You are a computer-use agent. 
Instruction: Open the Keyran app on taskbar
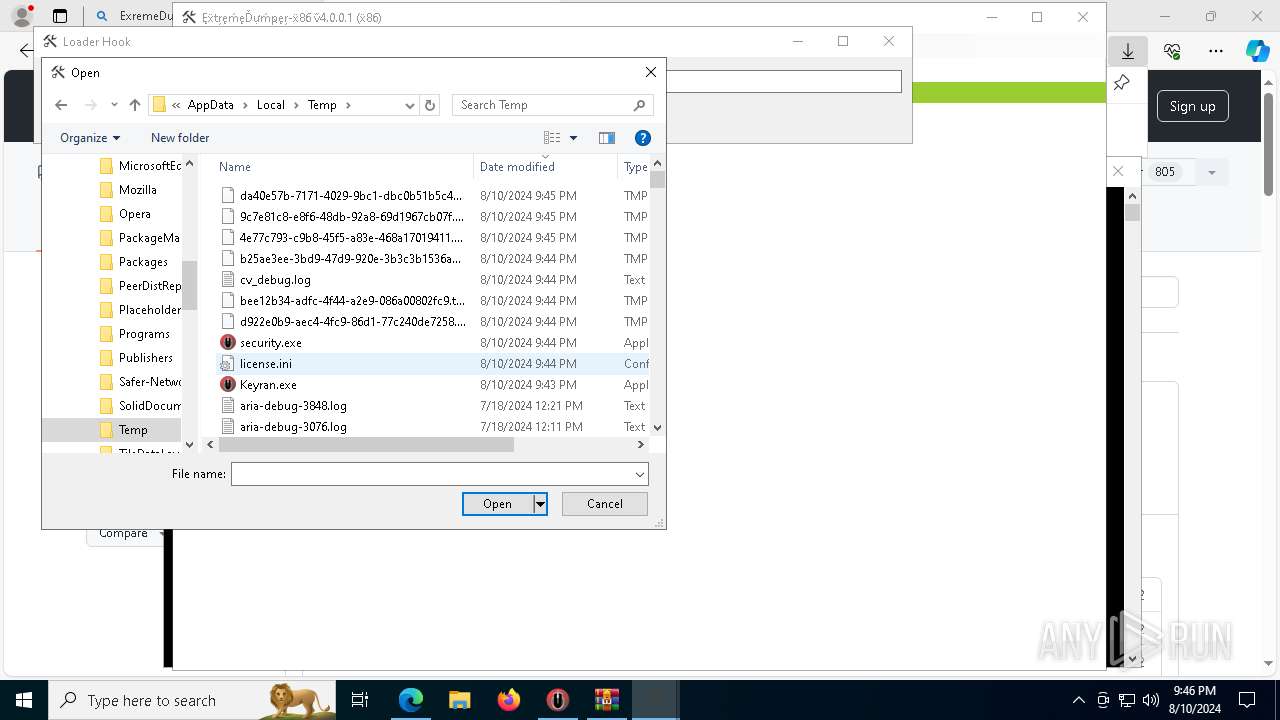coord(558,700)
